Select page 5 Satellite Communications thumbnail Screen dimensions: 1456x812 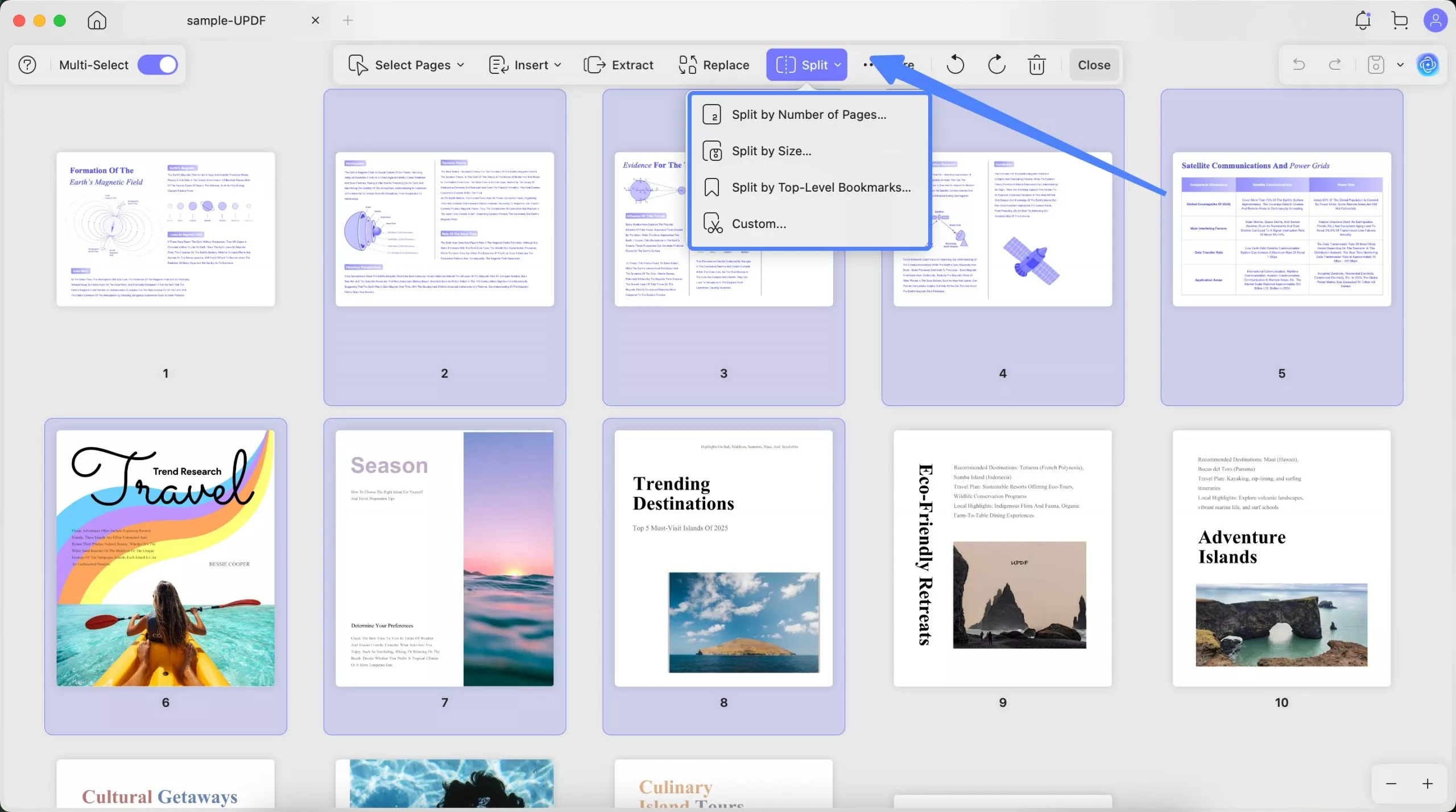(1282, 229)
